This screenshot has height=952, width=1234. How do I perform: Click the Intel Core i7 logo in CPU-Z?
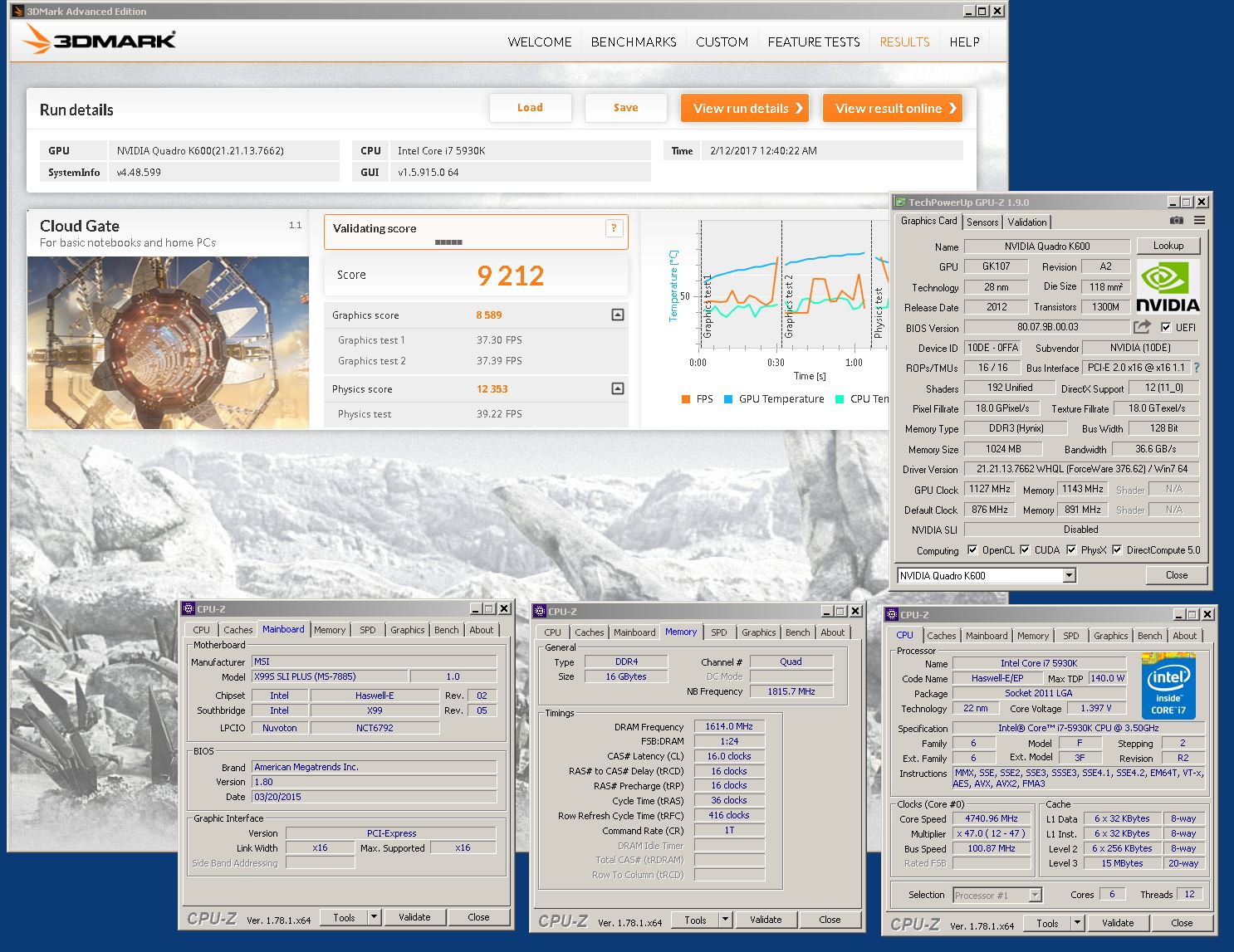click(1168, 686)
